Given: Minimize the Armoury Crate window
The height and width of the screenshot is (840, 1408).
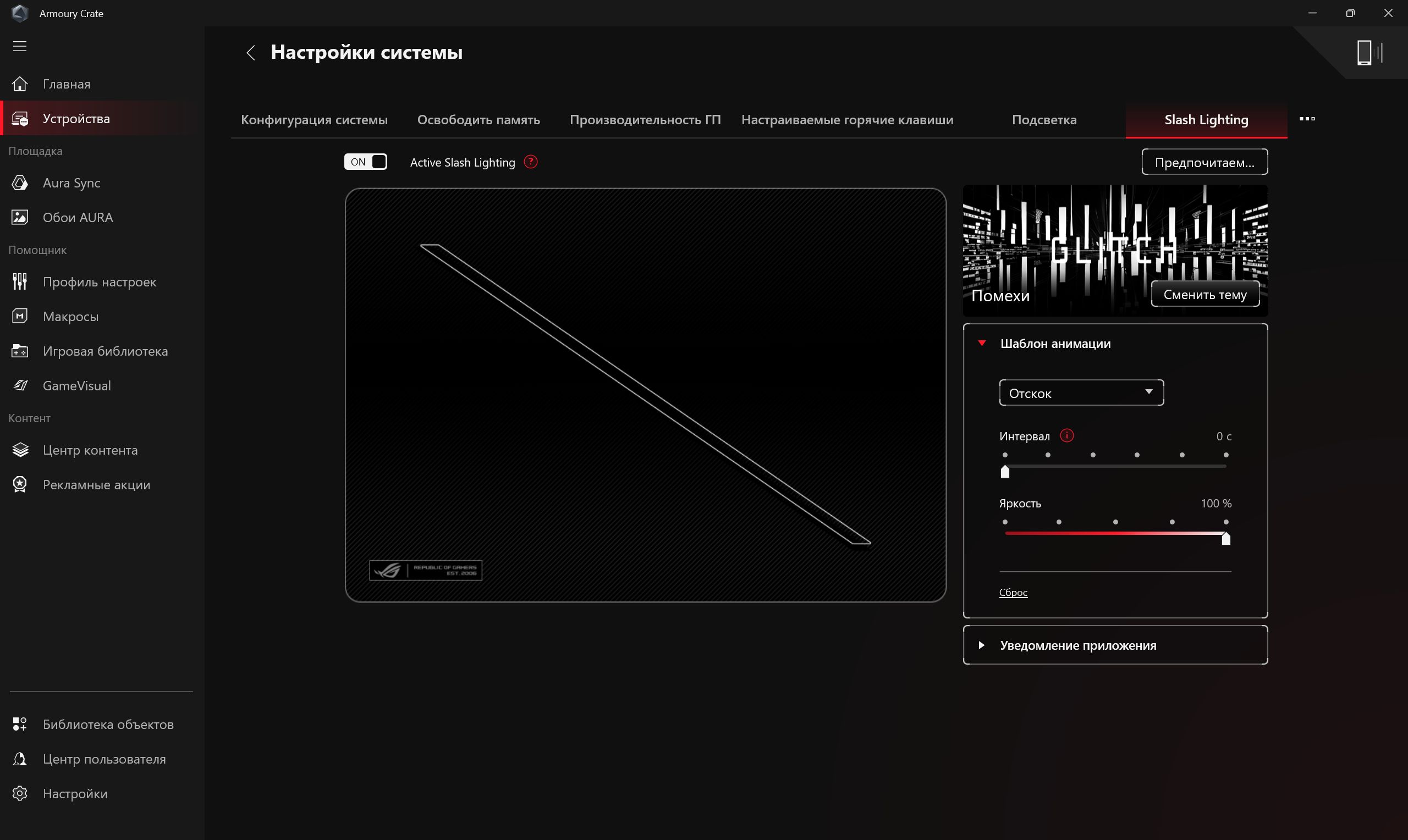Looking at the screenshot, I should (x=1312, y=13).
